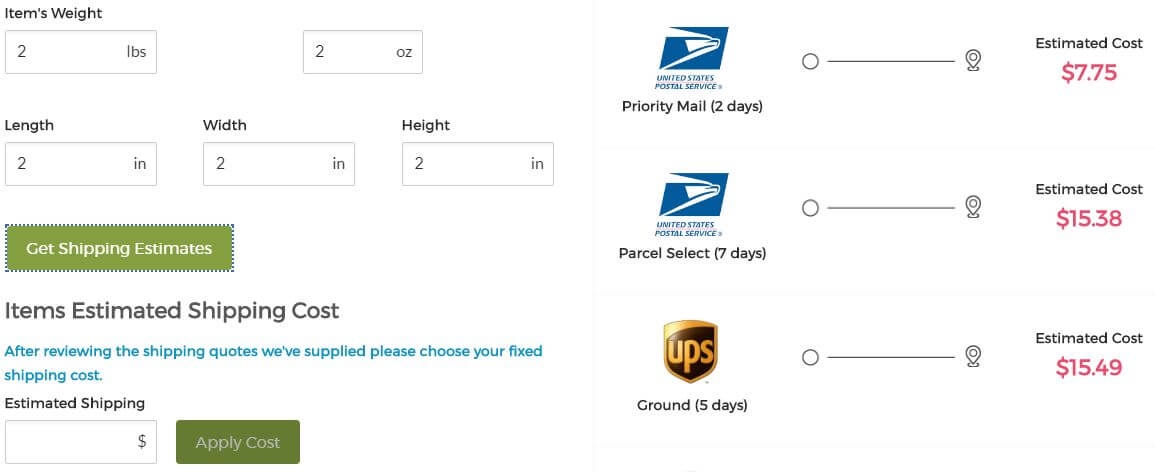Click into the Width input field
Screen dimensions: 1155x472
(x=279, y=163)
